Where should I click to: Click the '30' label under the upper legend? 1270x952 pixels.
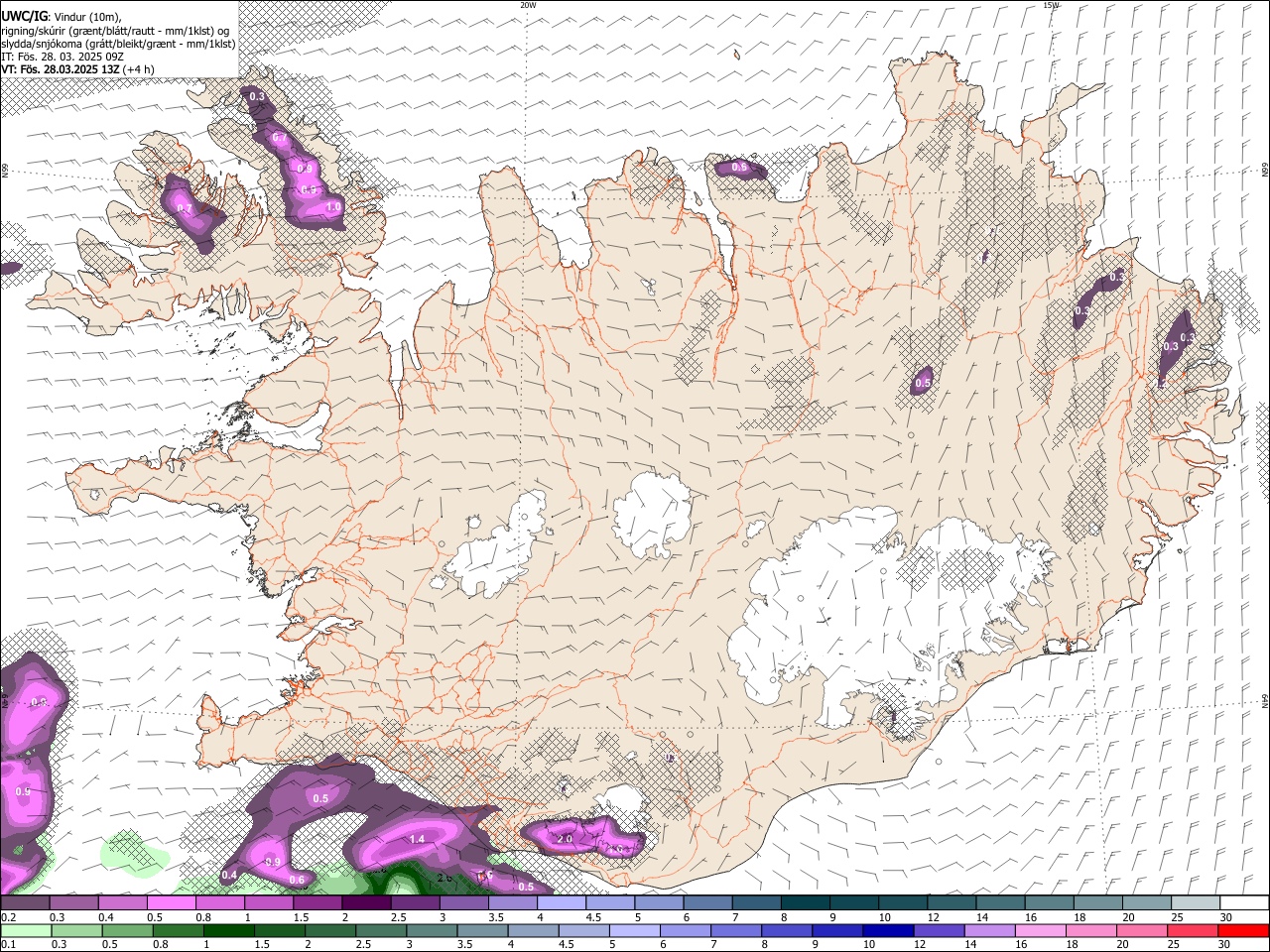point(1226,917)
